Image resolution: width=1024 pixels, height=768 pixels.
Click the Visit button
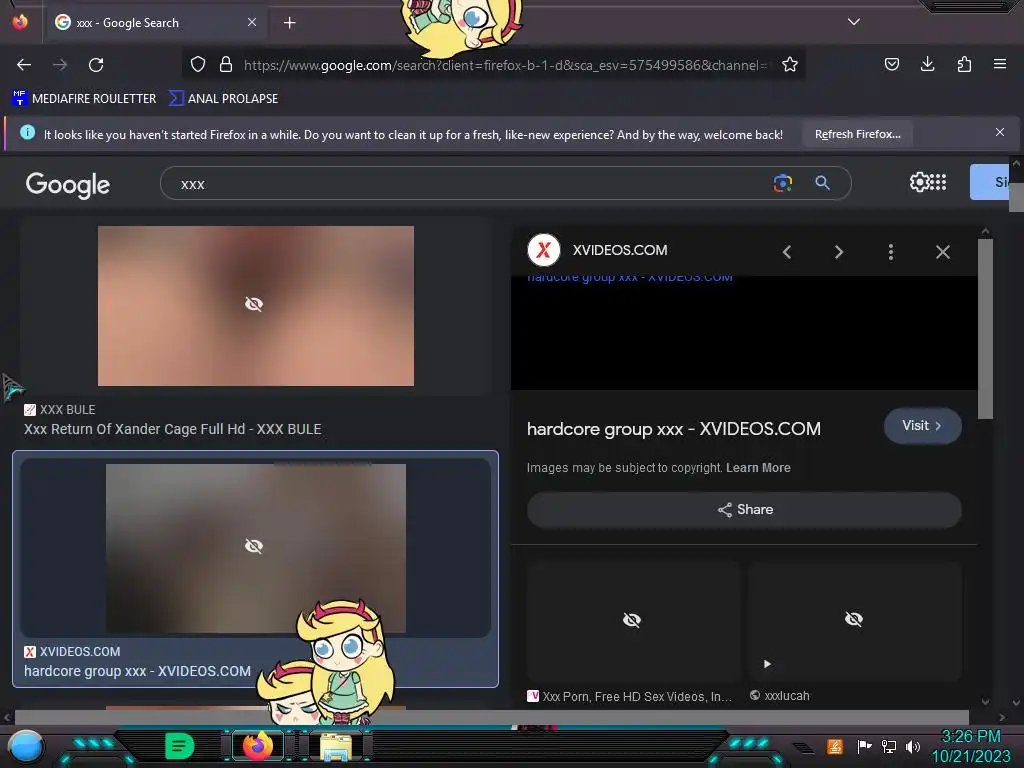[922, 426]
